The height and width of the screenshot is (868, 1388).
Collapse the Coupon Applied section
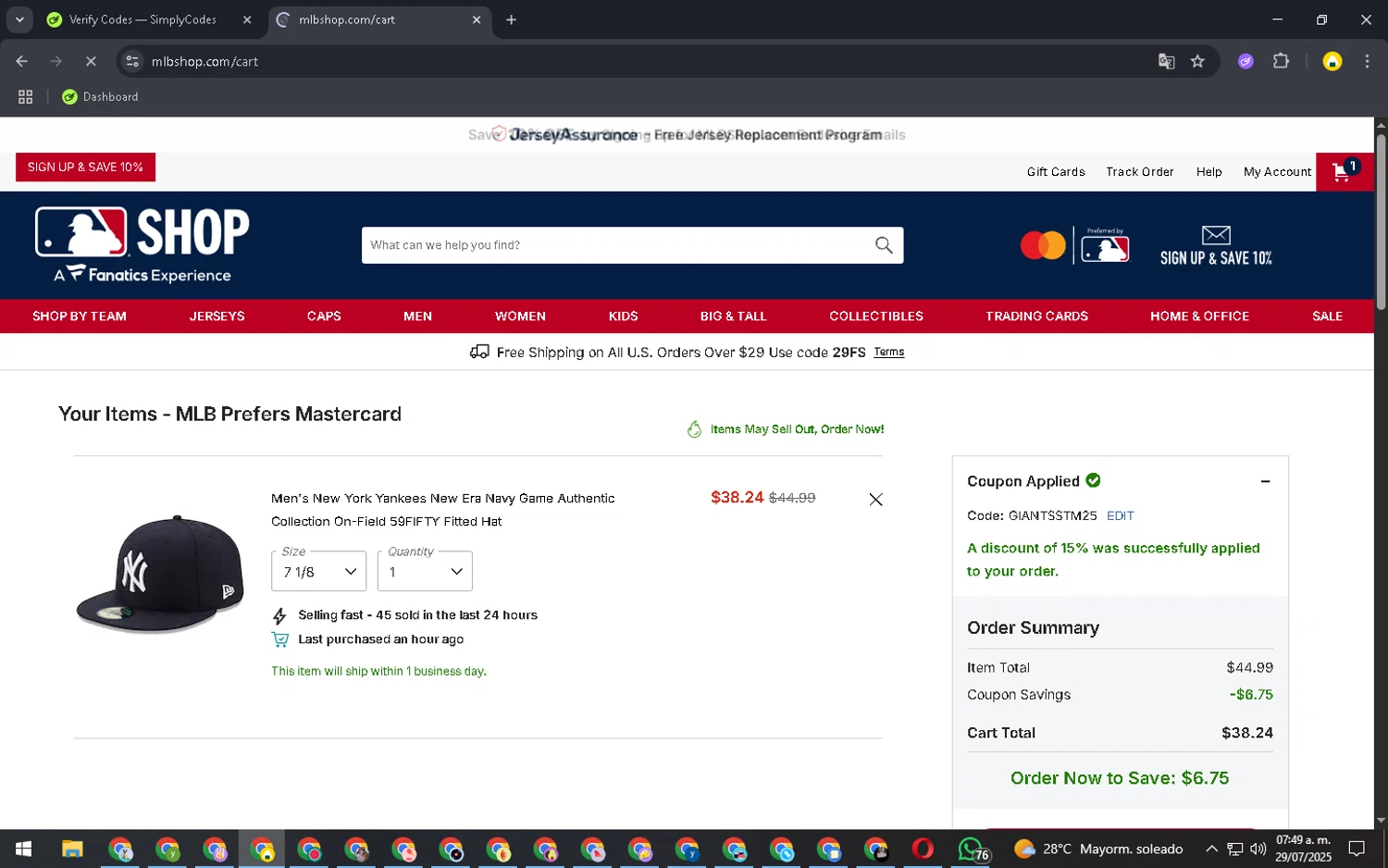tap(1265, 481)
